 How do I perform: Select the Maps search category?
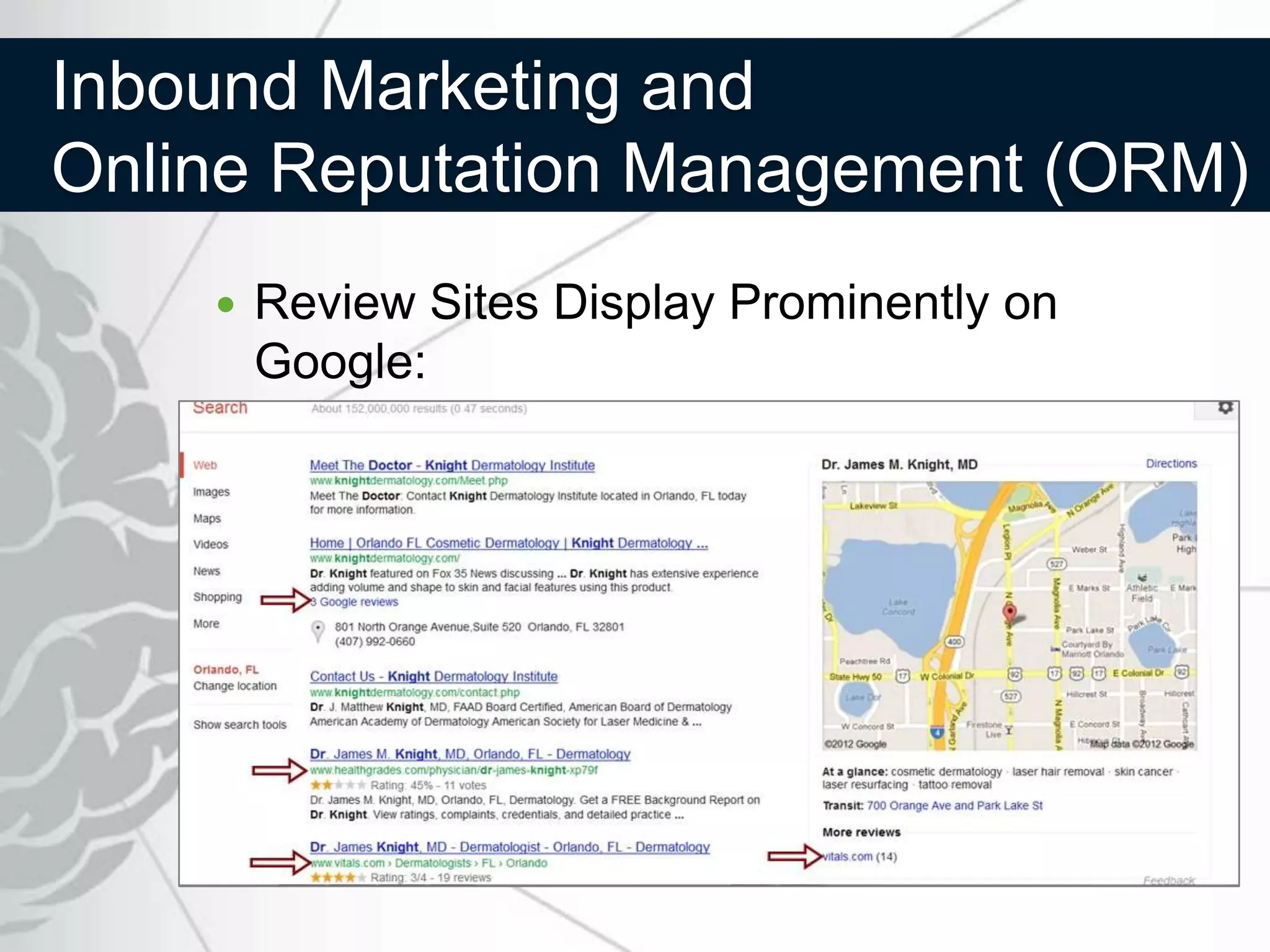(x=206, y=518)
